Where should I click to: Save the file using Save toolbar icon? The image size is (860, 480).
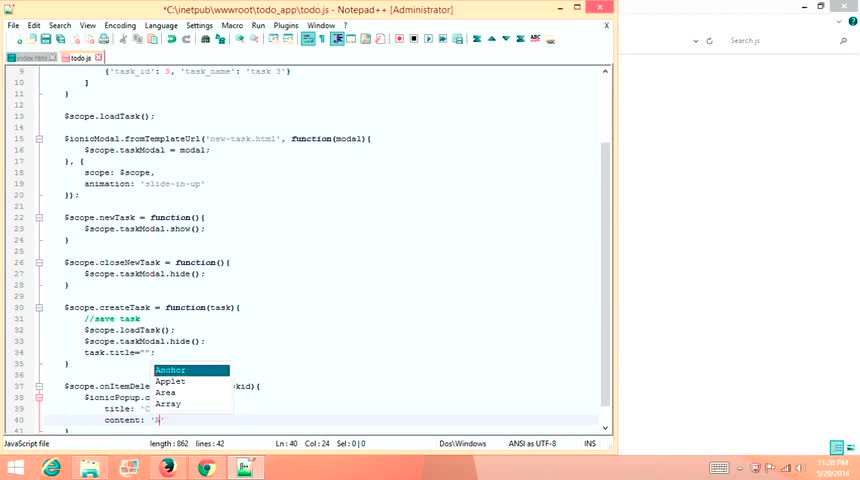46,39
